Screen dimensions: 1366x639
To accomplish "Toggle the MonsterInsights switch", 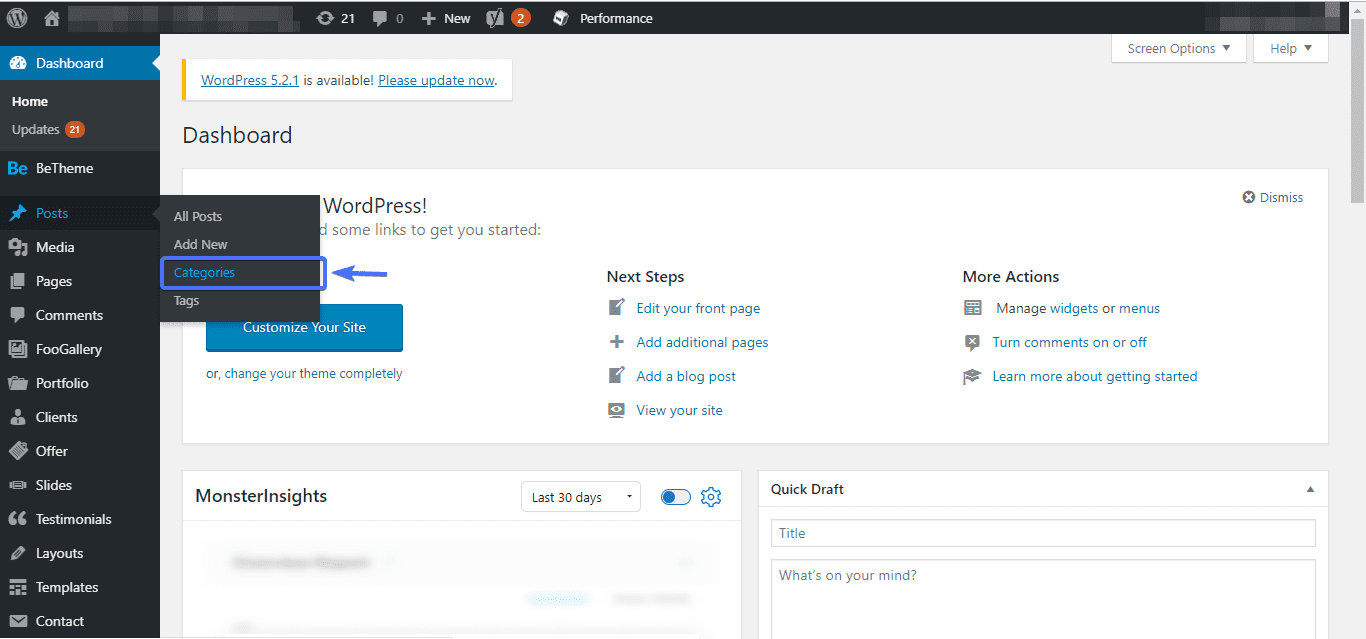I will click(x=676, y=497).
